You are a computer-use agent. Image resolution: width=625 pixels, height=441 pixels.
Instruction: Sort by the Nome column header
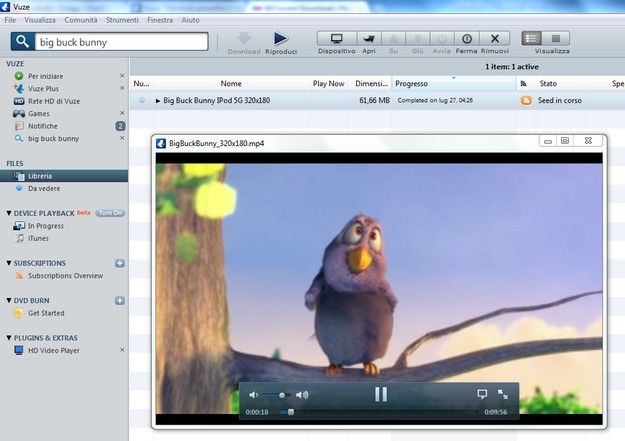coord(231,84)
